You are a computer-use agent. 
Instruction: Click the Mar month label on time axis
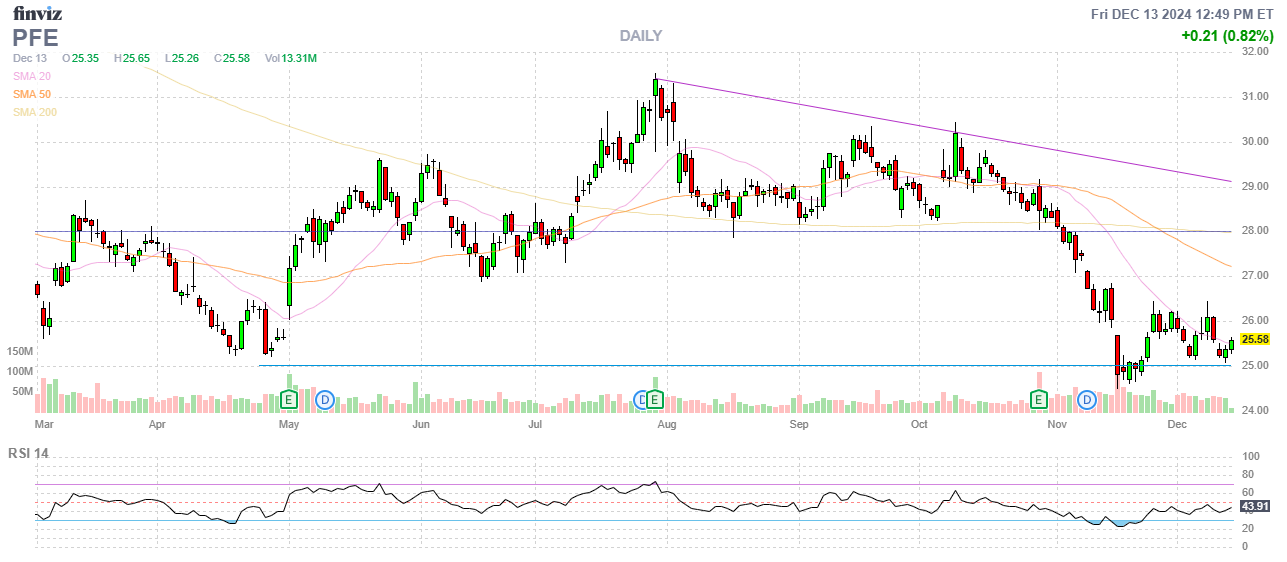(43, 424)
